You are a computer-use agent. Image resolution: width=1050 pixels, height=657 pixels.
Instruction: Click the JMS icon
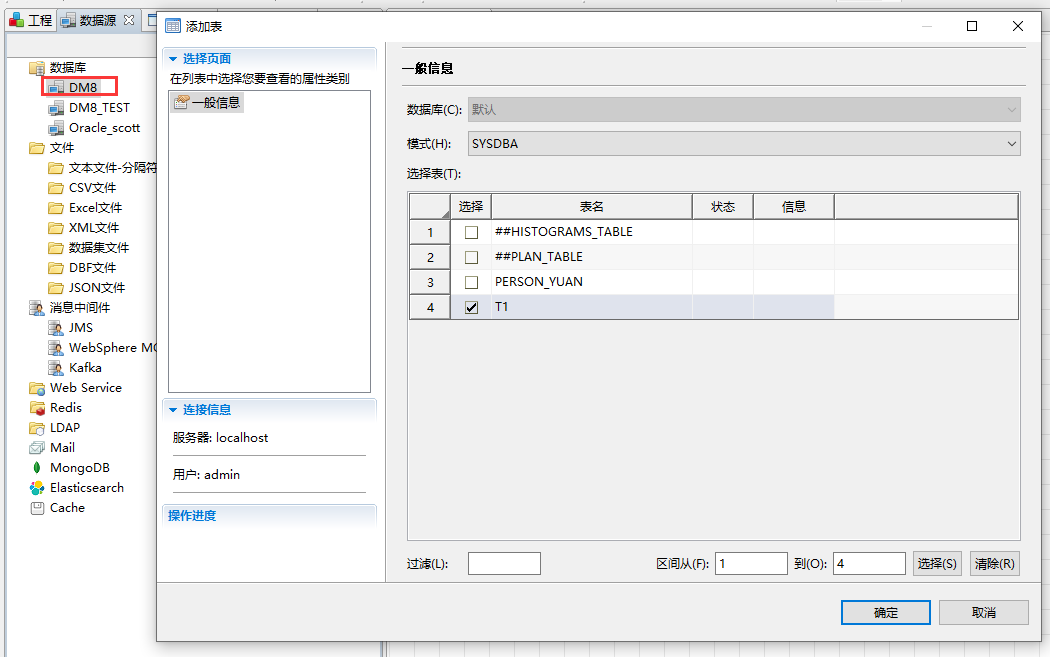pyautogui.click(x=56, y=328)
